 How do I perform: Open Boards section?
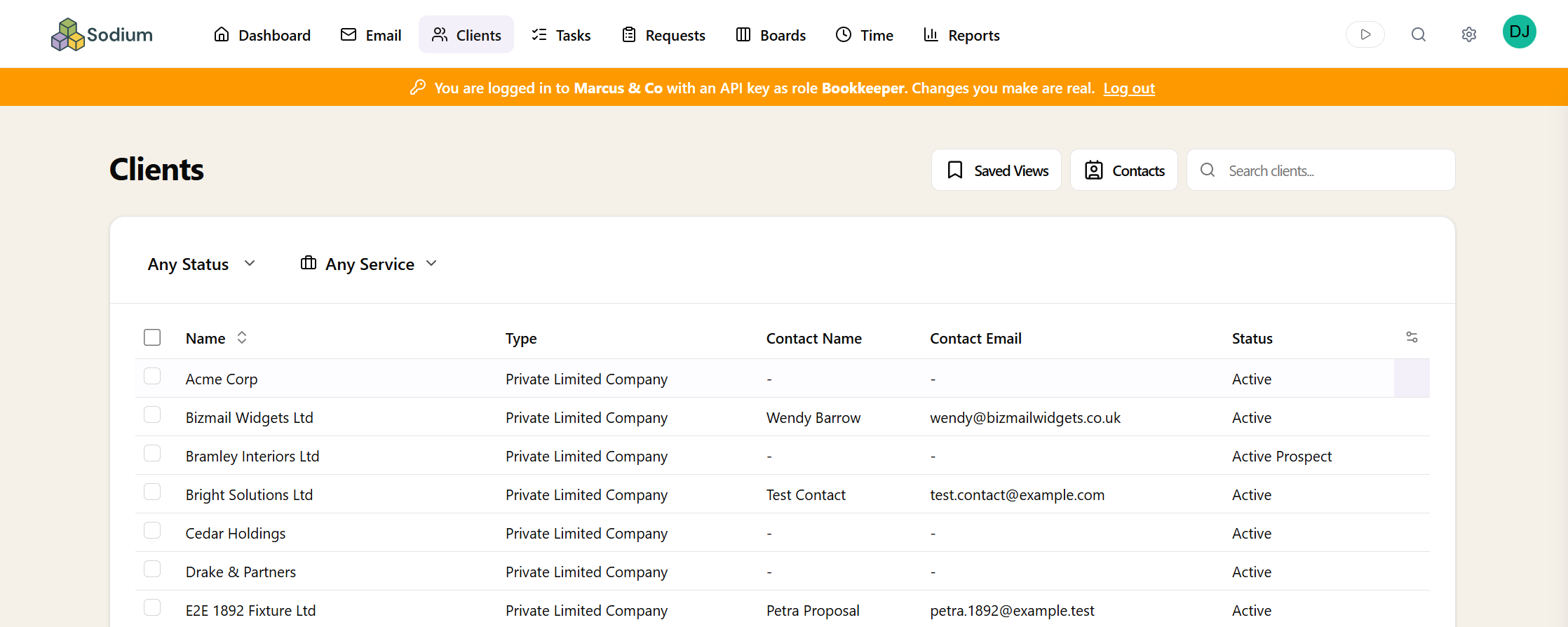pyautogui.click(x=771, y=34)
